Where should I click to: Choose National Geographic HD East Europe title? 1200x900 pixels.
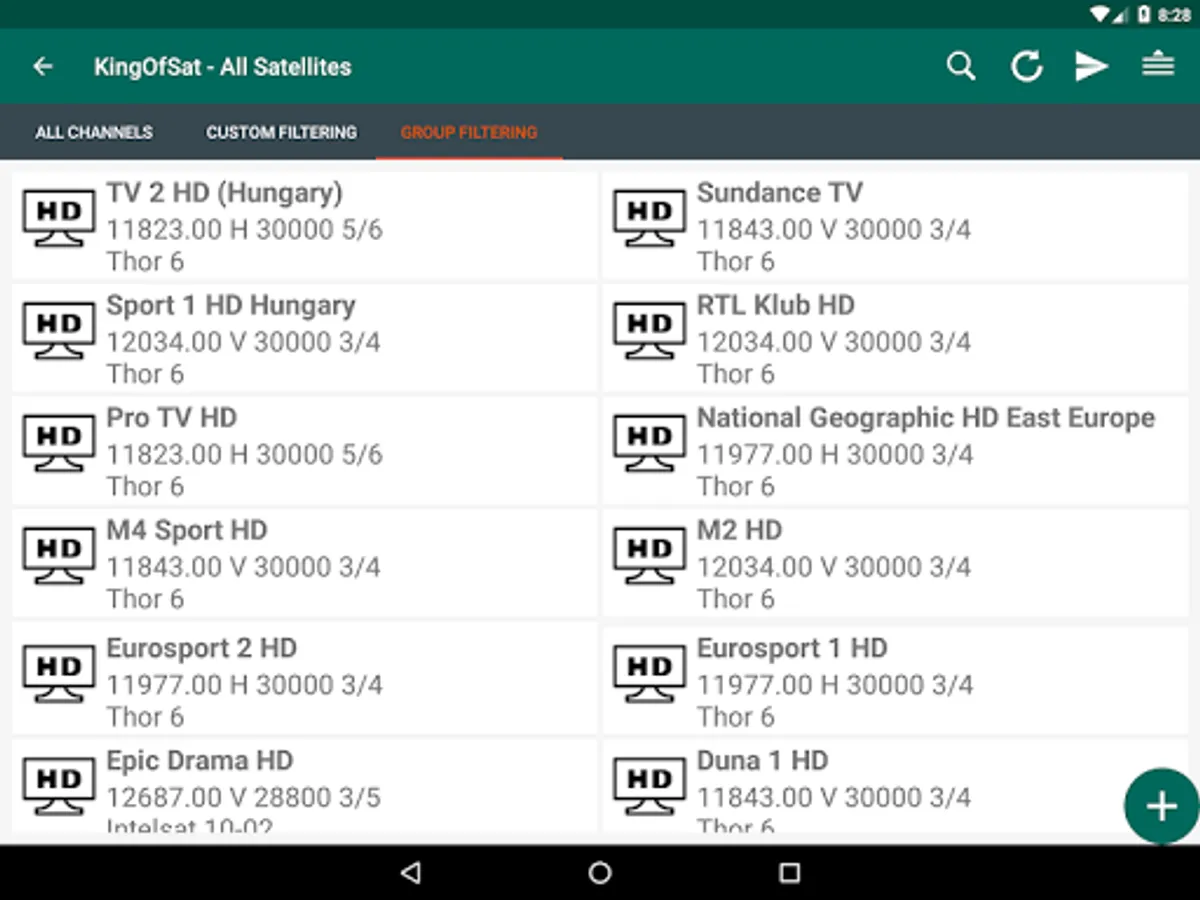(x=926, y=418)
